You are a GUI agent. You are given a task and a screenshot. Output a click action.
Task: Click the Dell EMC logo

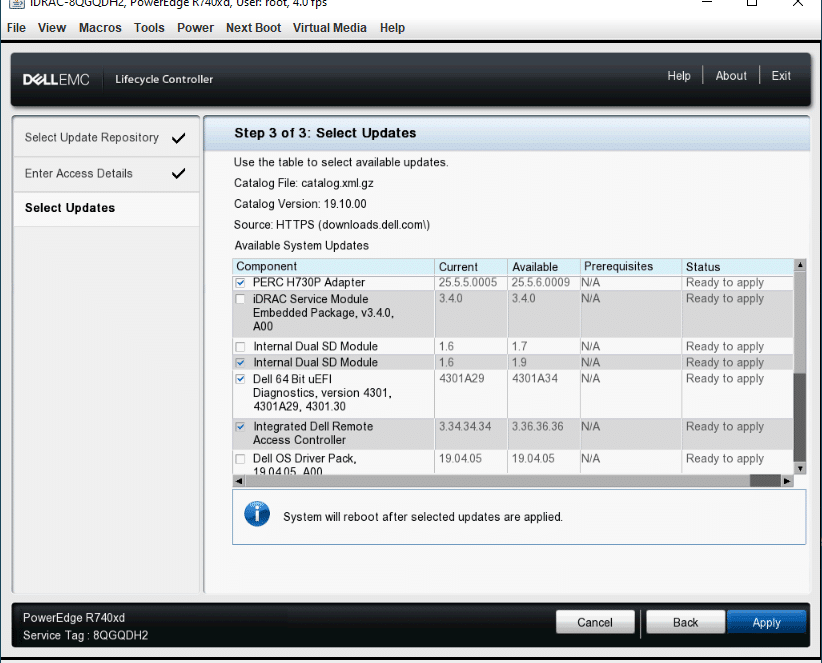pyautogui.click(x=56, y=80)
